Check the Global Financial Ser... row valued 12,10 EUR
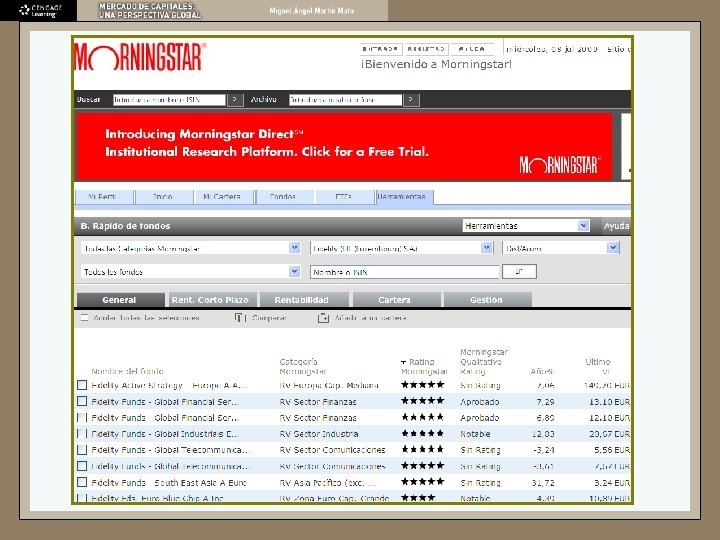The height and width of the screenshot is (540, 720). click(82, 417)
